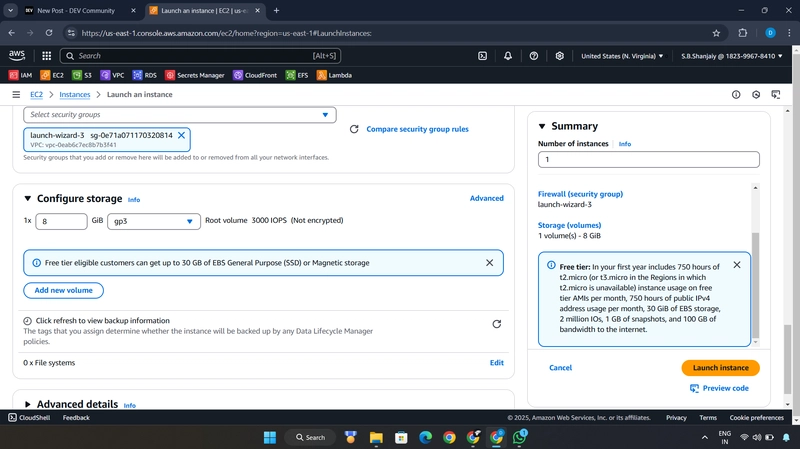Open the CloudFront shortcut
The image size is (800, 449).
[255, 75]
